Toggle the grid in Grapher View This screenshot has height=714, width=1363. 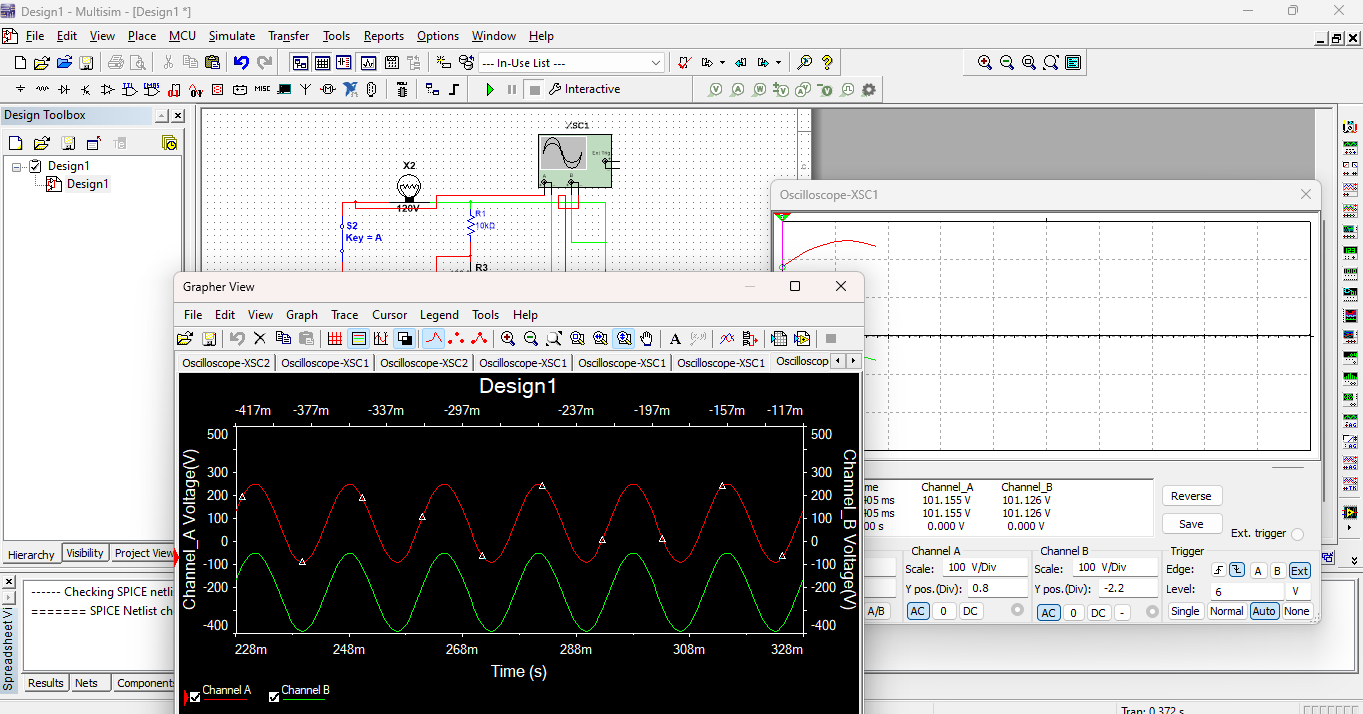click(335, 338)
